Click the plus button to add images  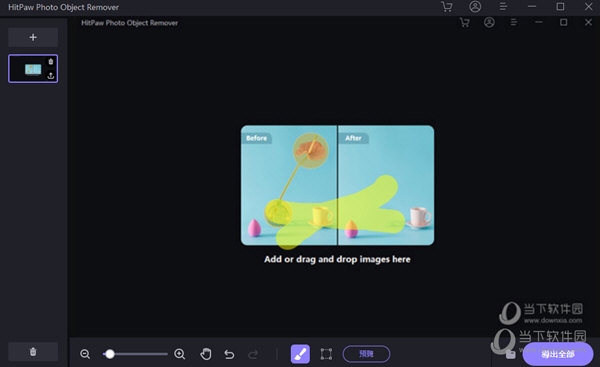[33, 37]
